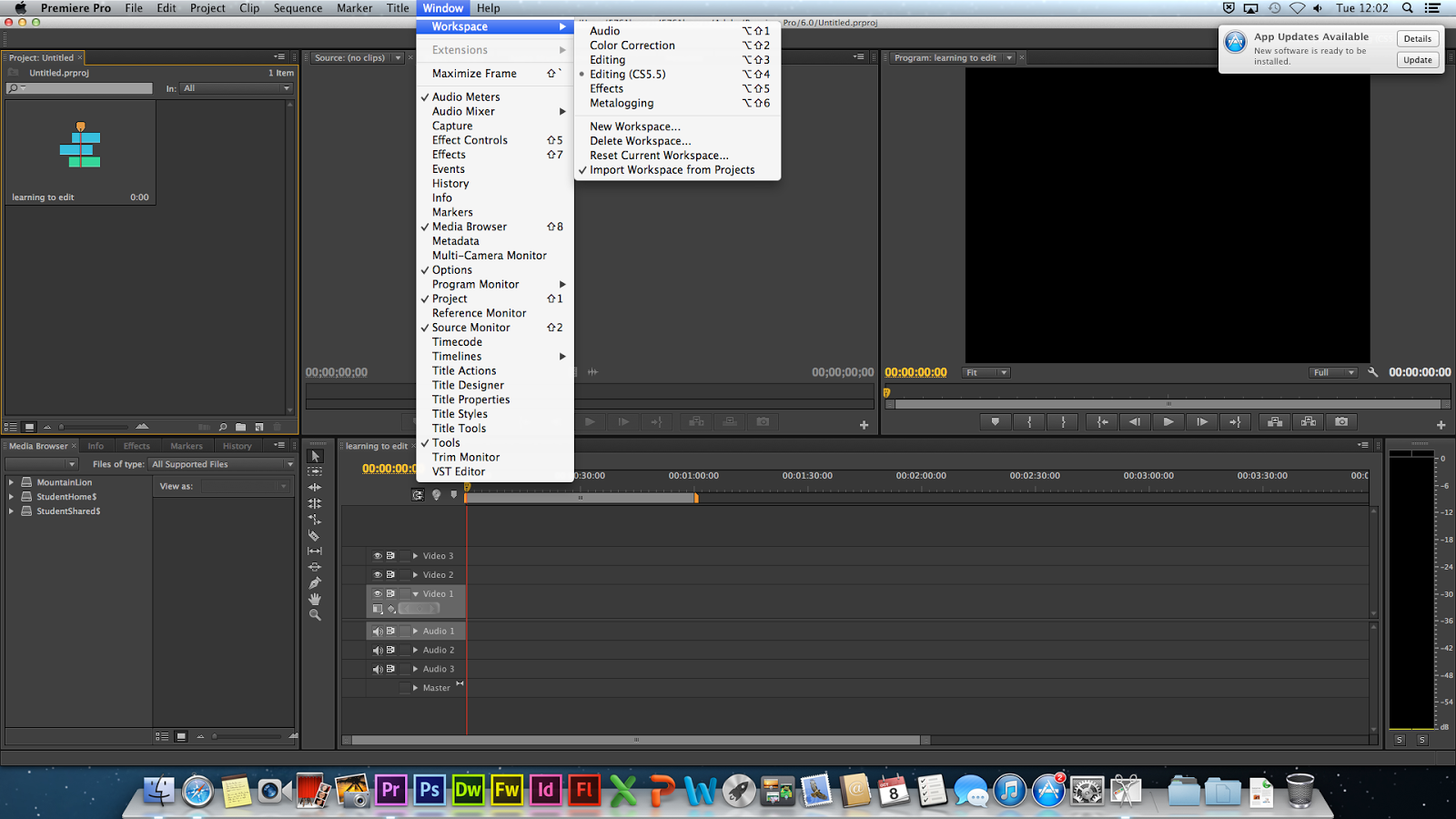Open the Full playback resolution dropdown
This screenshot has width=1456, height=819.
(x=1333, y=373)
